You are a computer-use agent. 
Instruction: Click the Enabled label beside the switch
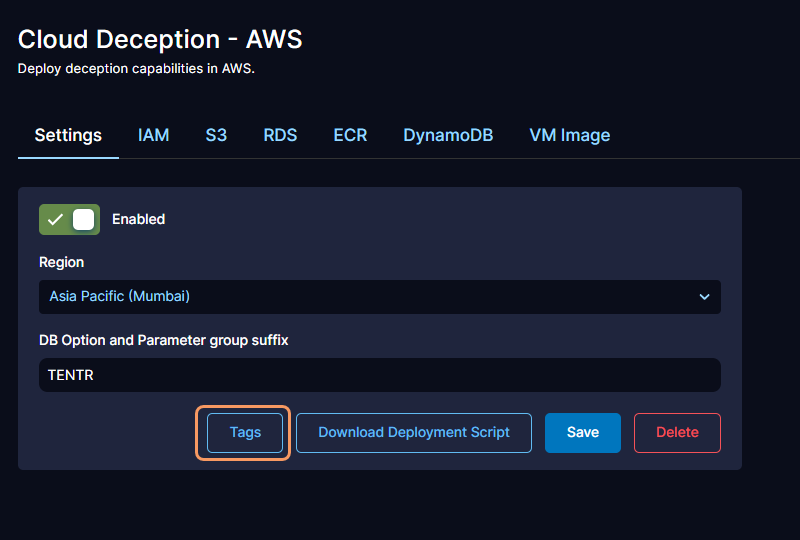tap(138, 219)
